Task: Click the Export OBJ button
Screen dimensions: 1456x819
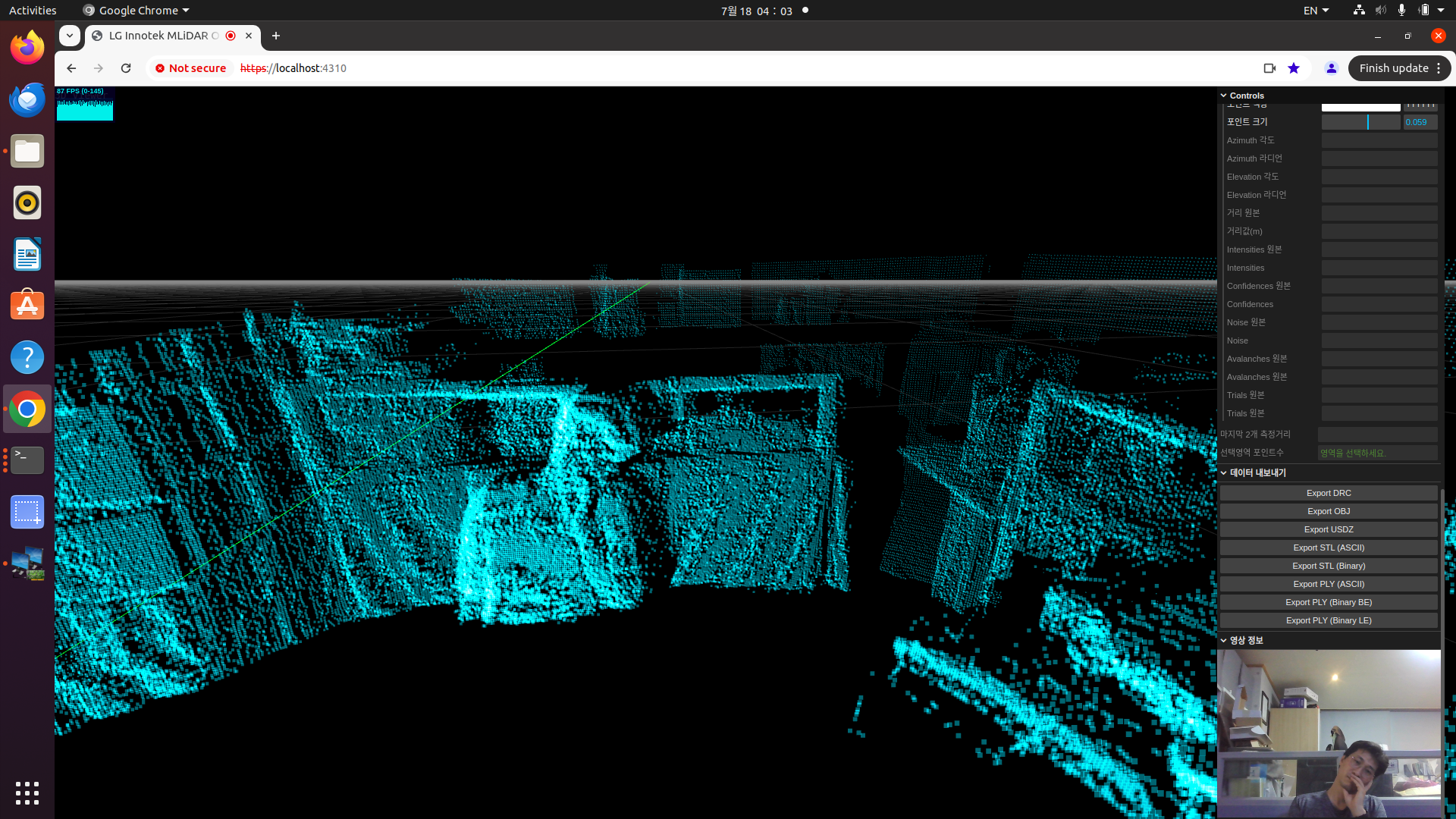Action: pyautogui.click(x=1328, y=511)
